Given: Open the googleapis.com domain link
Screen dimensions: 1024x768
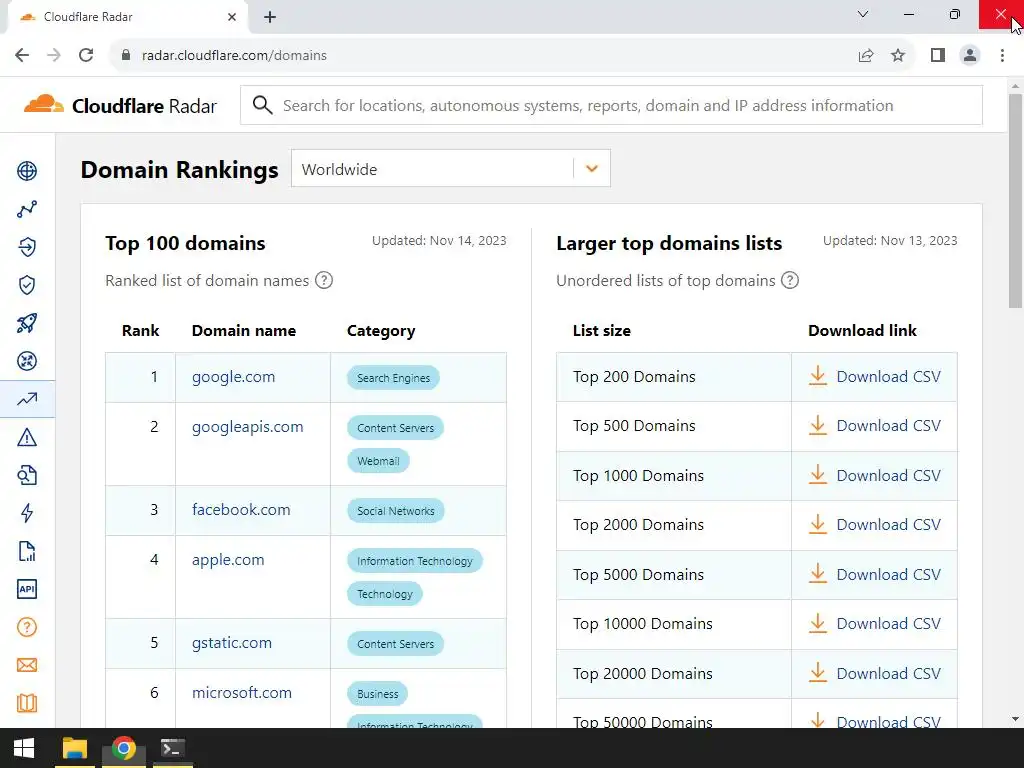Looking at the screenshot, I should [x=248, y=427].
